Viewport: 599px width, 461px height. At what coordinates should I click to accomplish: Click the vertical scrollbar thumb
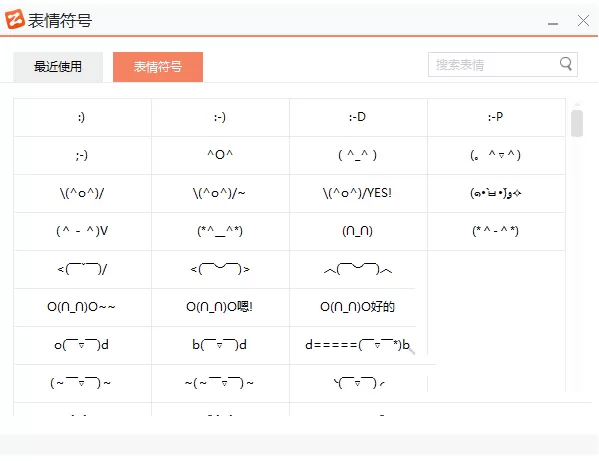(577, 123)
